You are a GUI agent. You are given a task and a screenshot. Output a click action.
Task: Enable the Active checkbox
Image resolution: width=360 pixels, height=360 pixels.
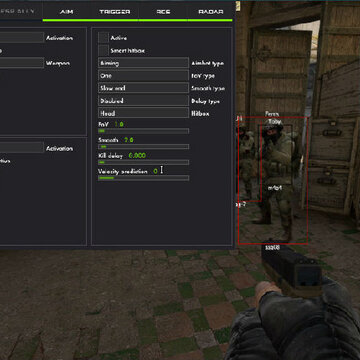pos(103,38)
